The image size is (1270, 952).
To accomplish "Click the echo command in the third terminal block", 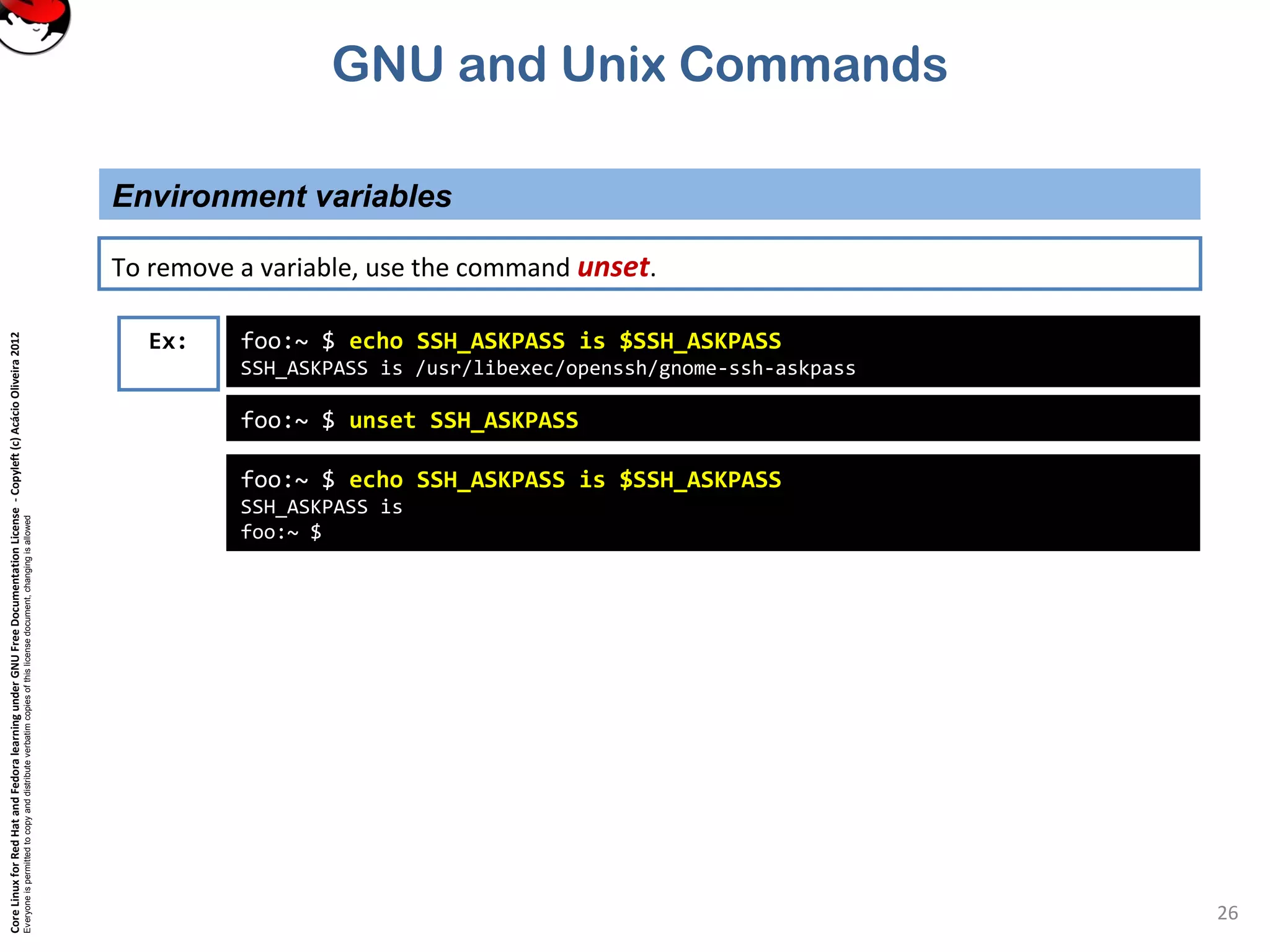I will tap(564, 480).
